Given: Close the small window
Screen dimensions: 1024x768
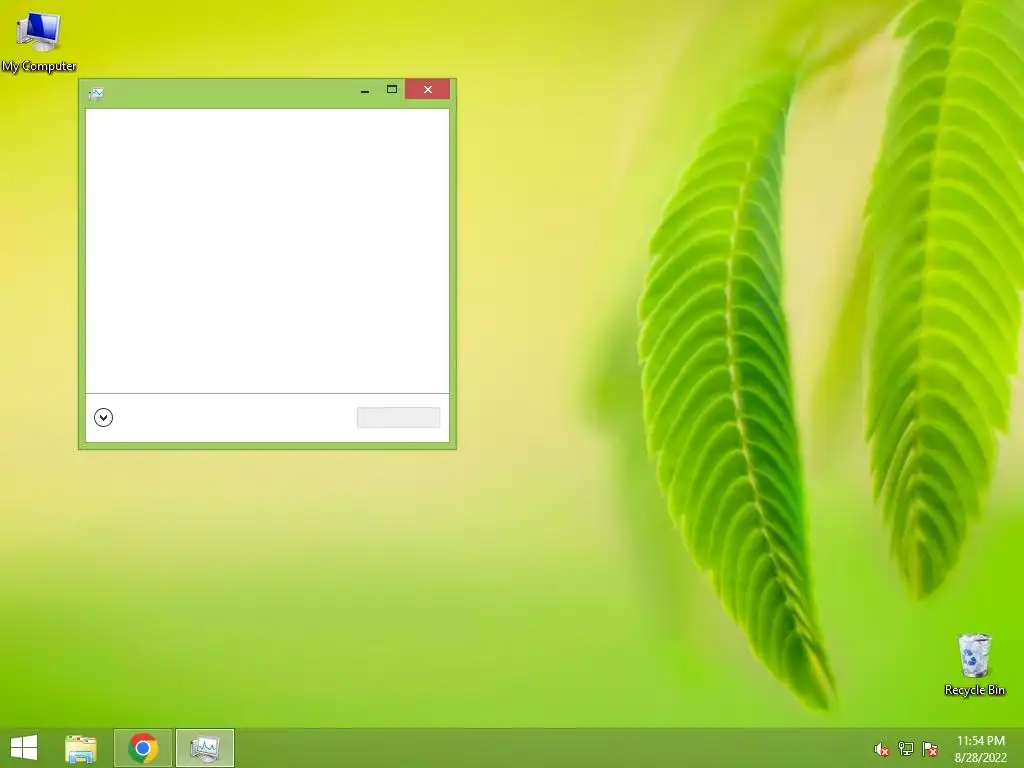Looking at the screenshot, I should 428,89.
